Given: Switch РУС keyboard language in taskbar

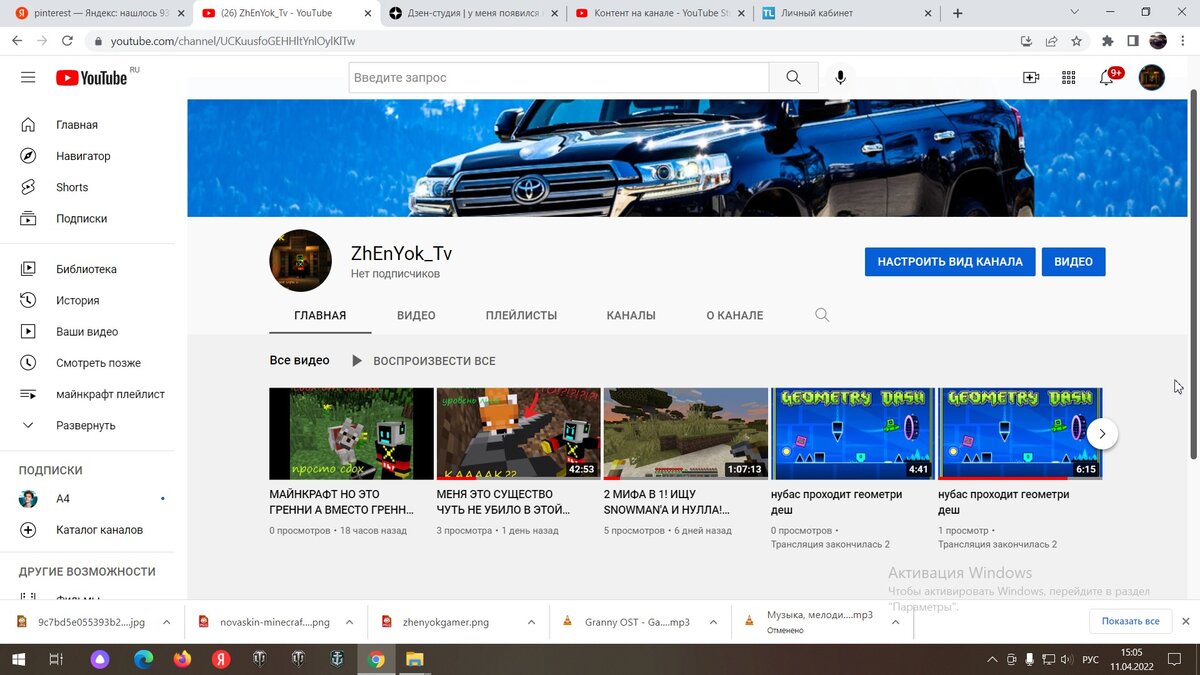Looking at the screenshot, I should coord(1091,660).
